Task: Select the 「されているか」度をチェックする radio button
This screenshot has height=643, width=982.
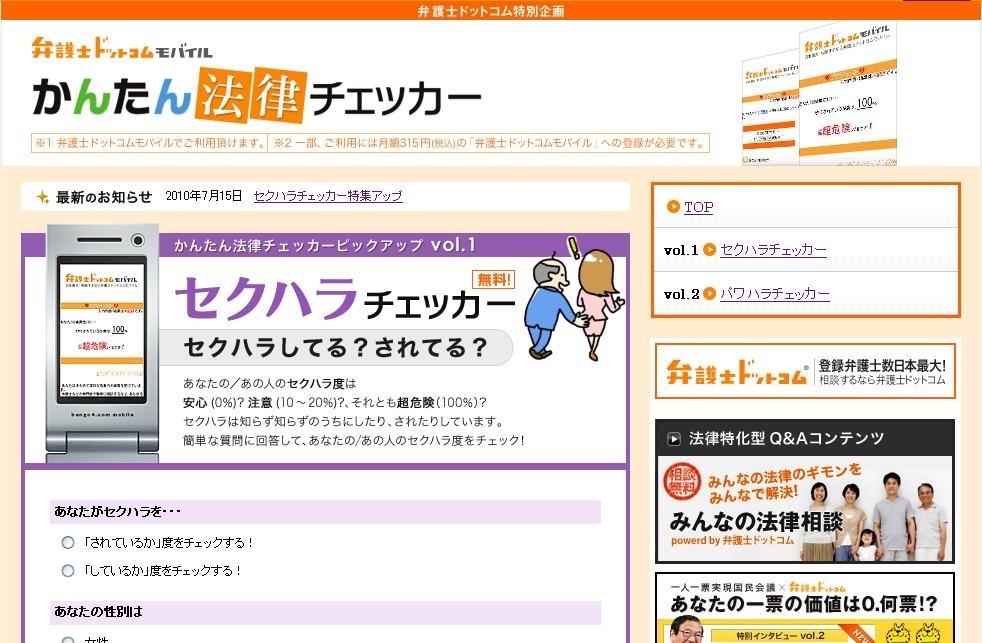Action: [68, 543]
